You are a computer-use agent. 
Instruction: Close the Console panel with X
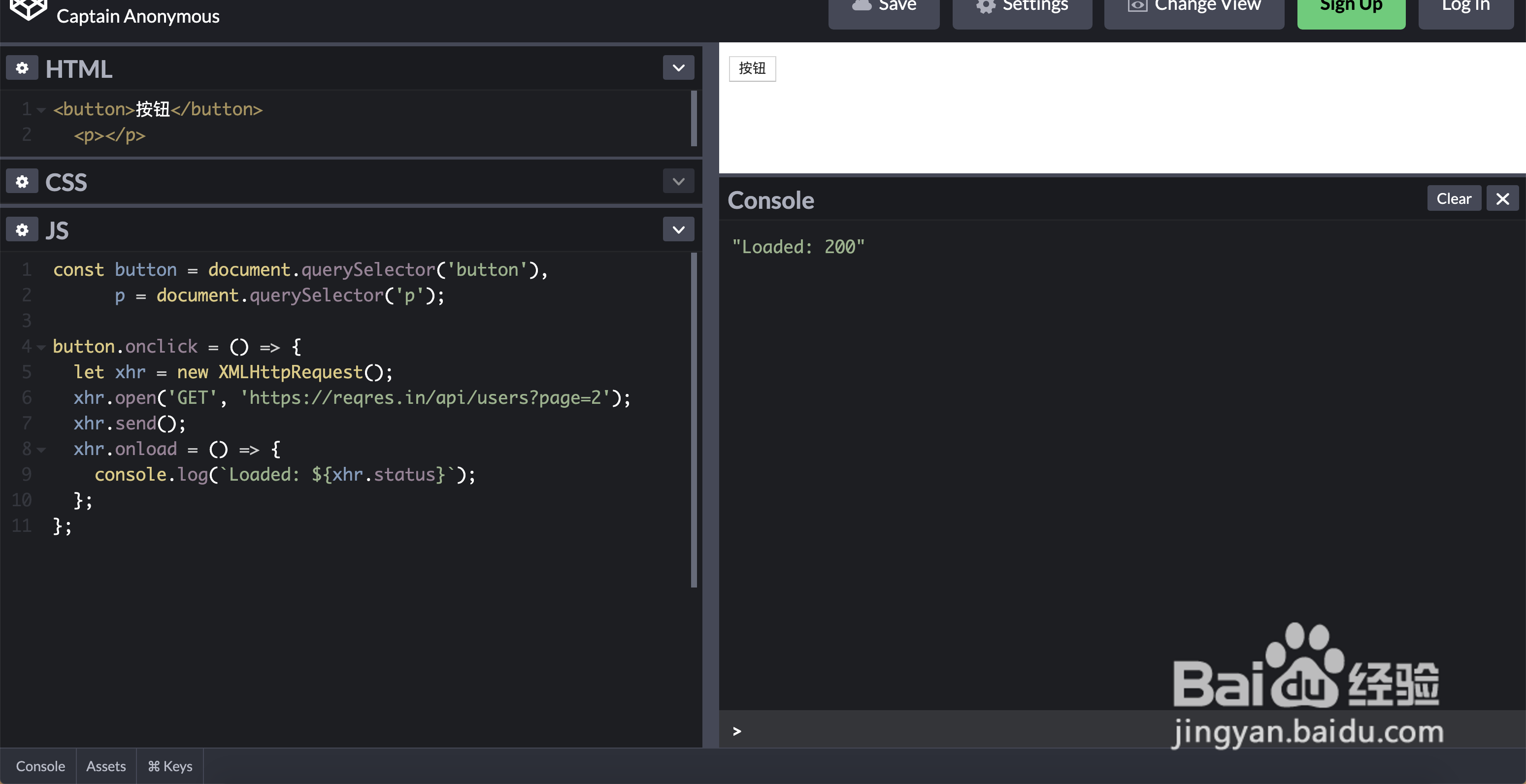click(x=1502, y=199)
